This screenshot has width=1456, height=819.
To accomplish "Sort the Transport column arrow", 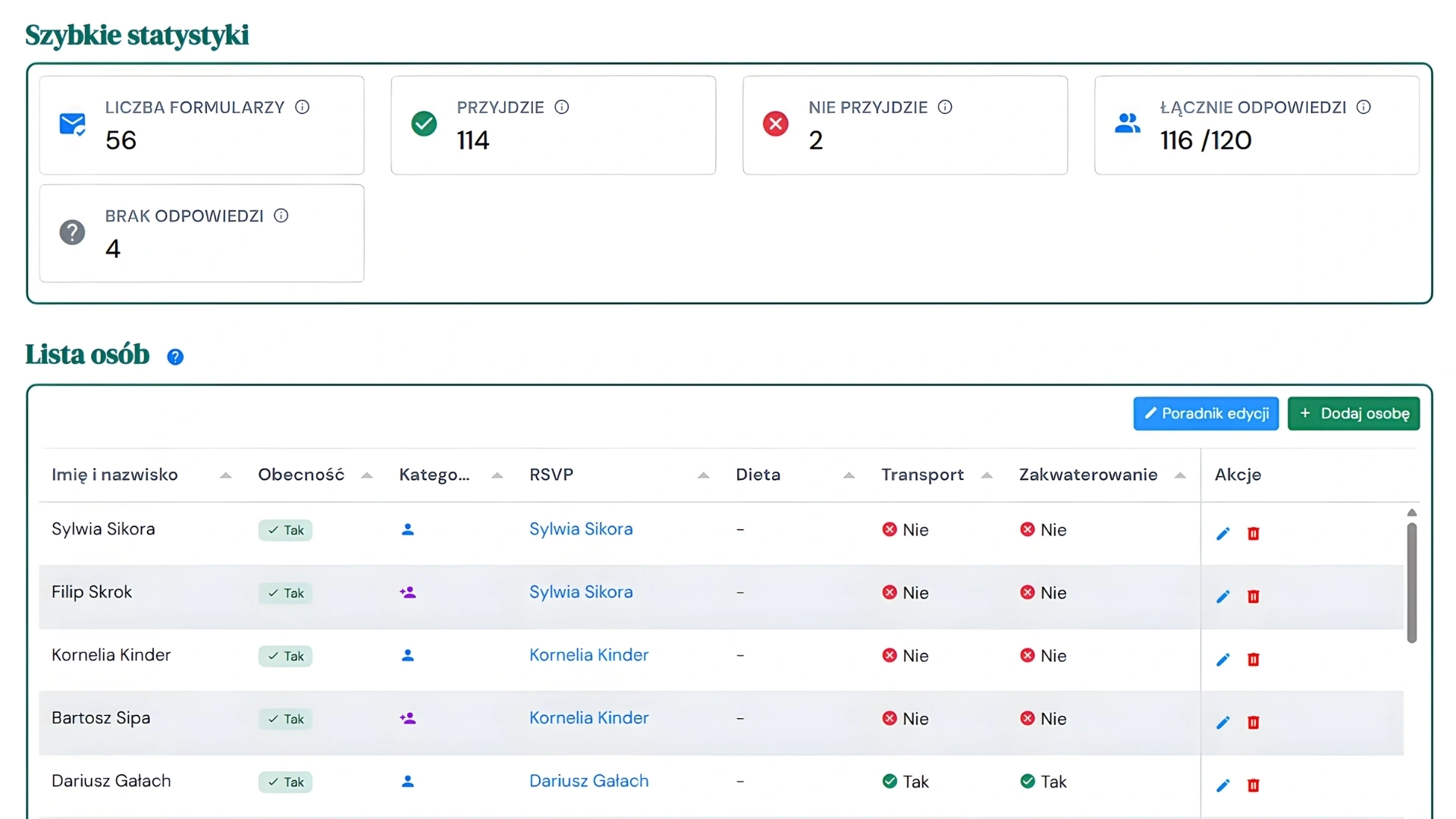I will click(987, 475).
